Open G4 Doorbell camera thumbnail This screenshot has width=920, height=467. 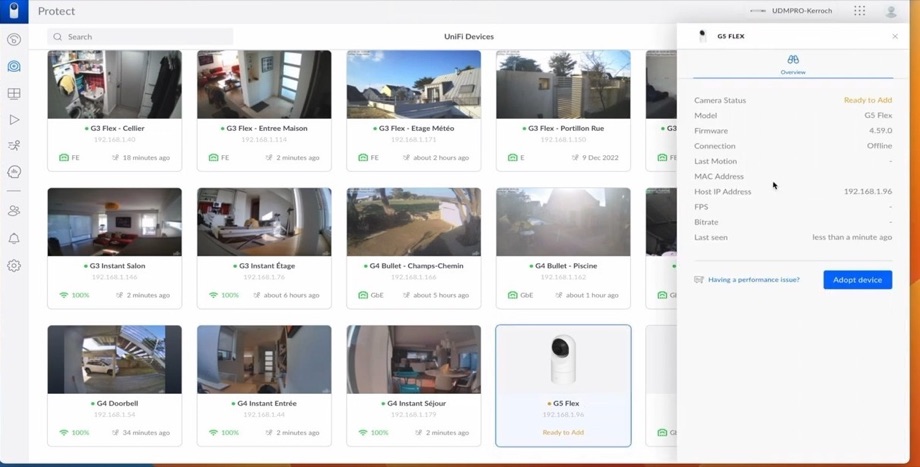pos(114,360)
